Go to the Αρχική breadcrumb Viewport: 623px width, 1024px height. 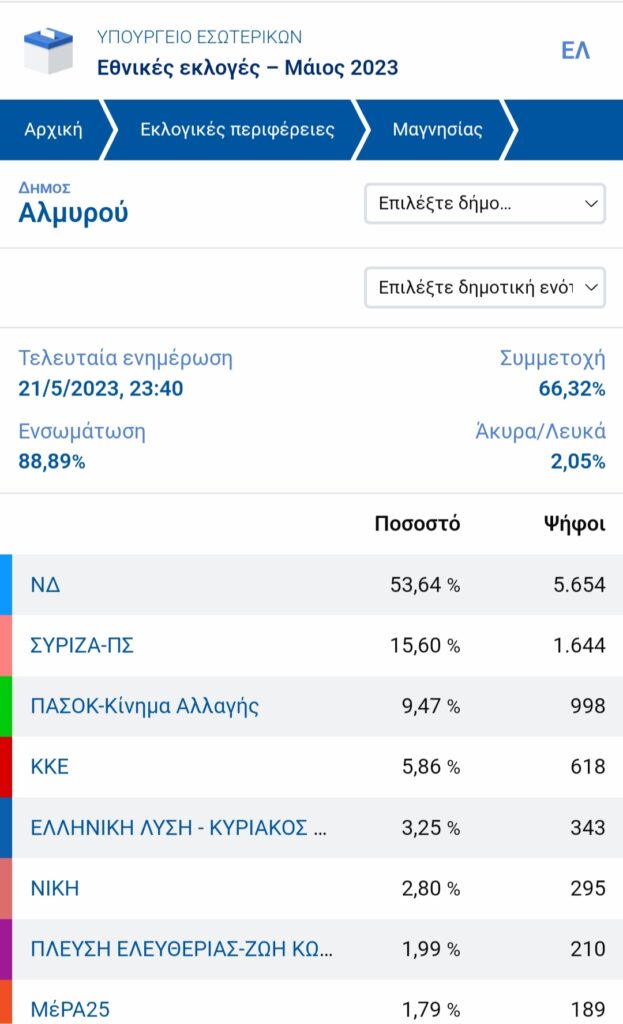(x=53, y=130)
